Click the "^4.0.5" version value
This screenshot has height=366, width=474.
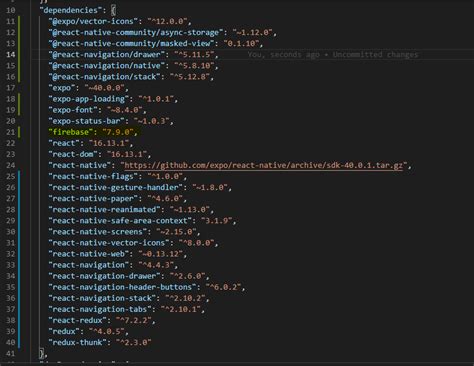coord(107,331)
